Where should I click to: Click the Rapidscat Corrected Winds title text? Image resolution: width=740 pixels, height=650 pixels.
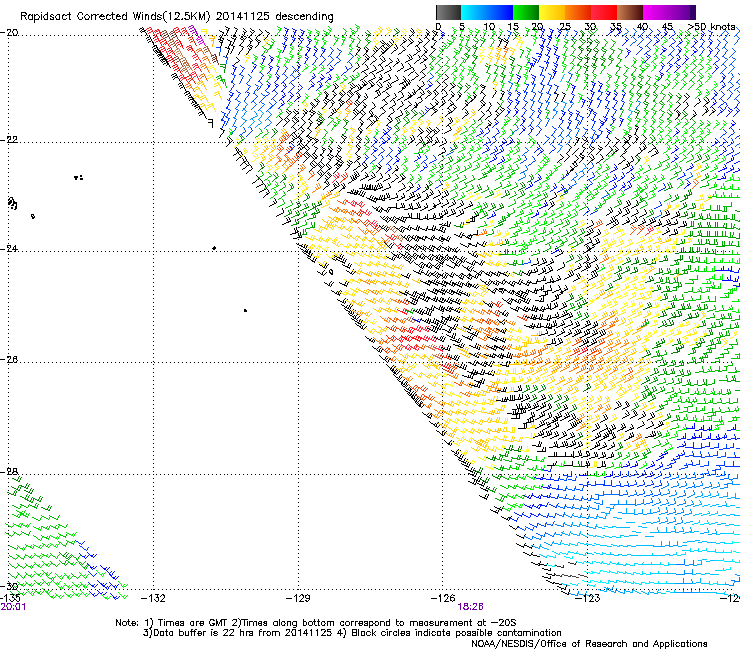tap(177, 17)
